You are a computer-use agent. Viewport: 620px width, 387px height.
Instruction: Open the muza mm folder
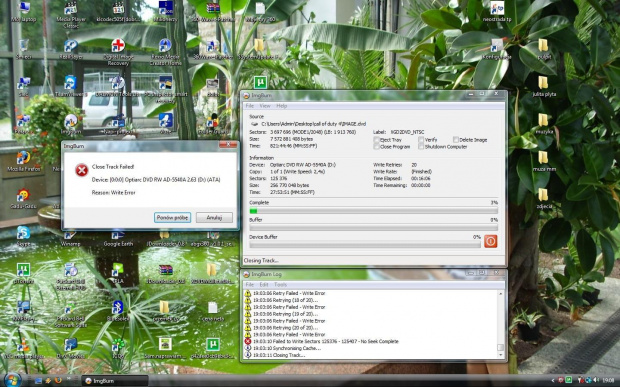point(544,161)
